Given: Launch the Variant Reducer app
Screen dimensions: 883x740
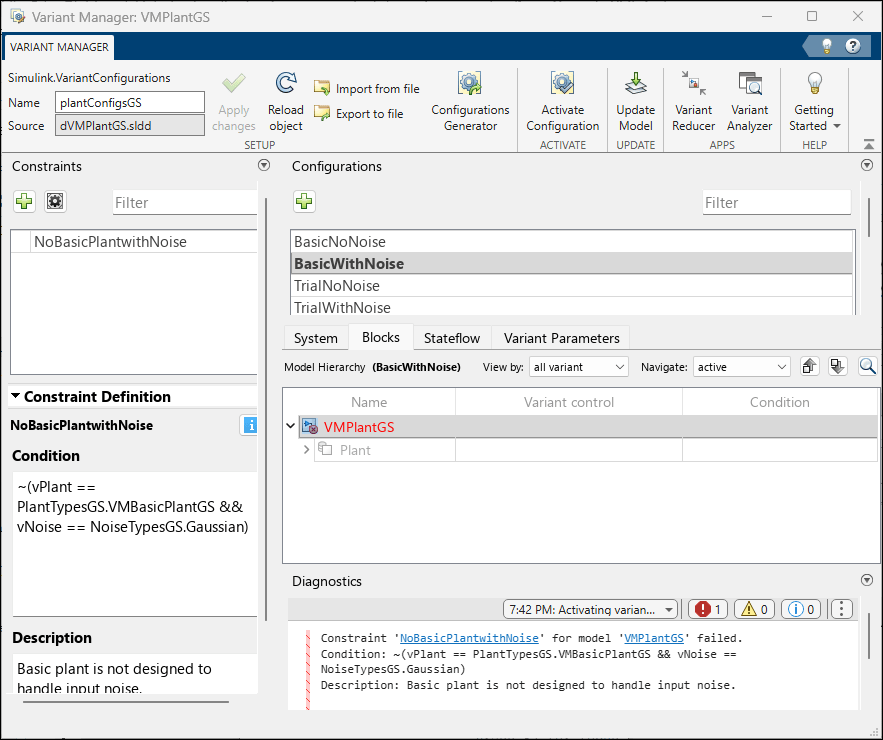Looking at the screenshot, I should (693, 102).
